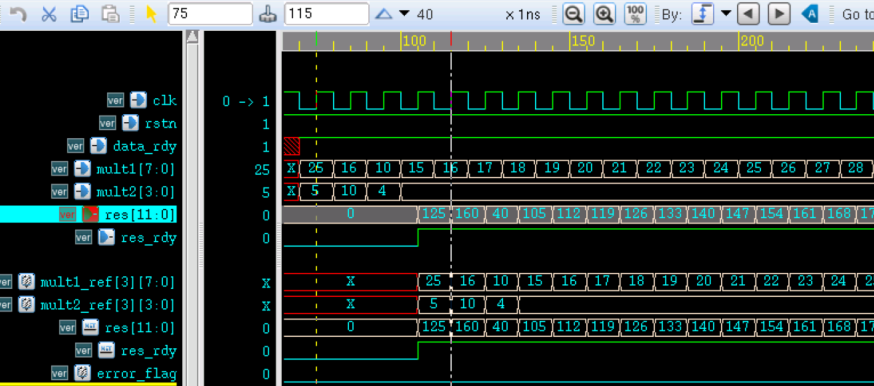Click the delta triangle icon
Viewport: 874px width, 386px height.
tap(383, 14)
